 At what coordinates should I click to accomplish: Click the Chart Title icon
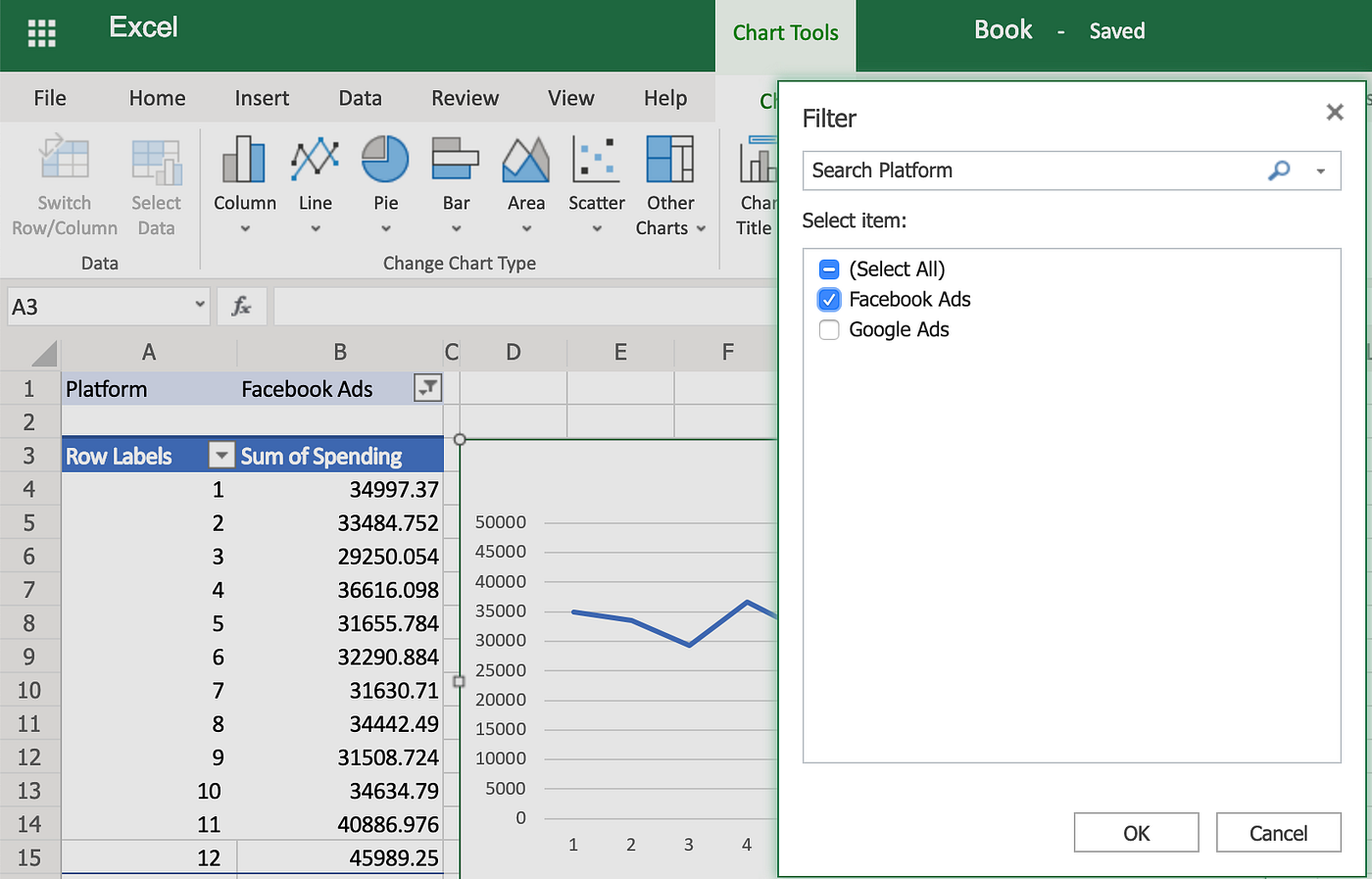click(x=759, y=159)
